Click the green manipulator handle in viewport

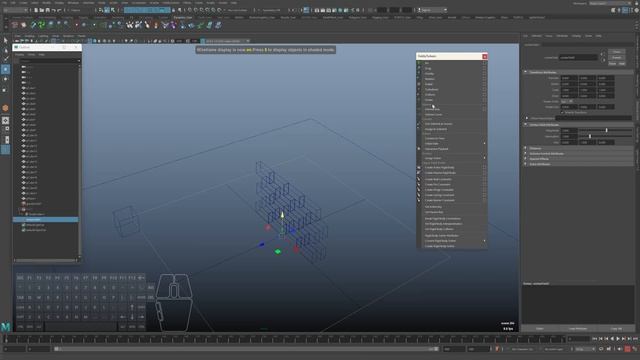point(278,251)
